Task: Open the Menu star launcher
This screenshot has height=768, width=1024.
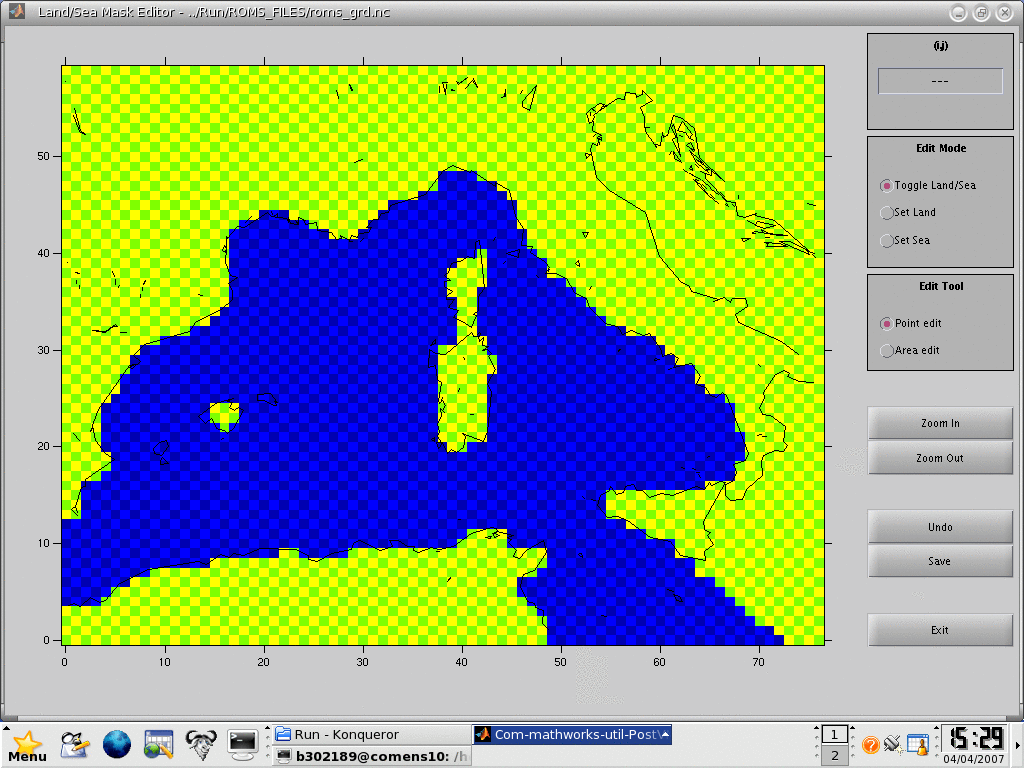Action: (x=27, y=745)
